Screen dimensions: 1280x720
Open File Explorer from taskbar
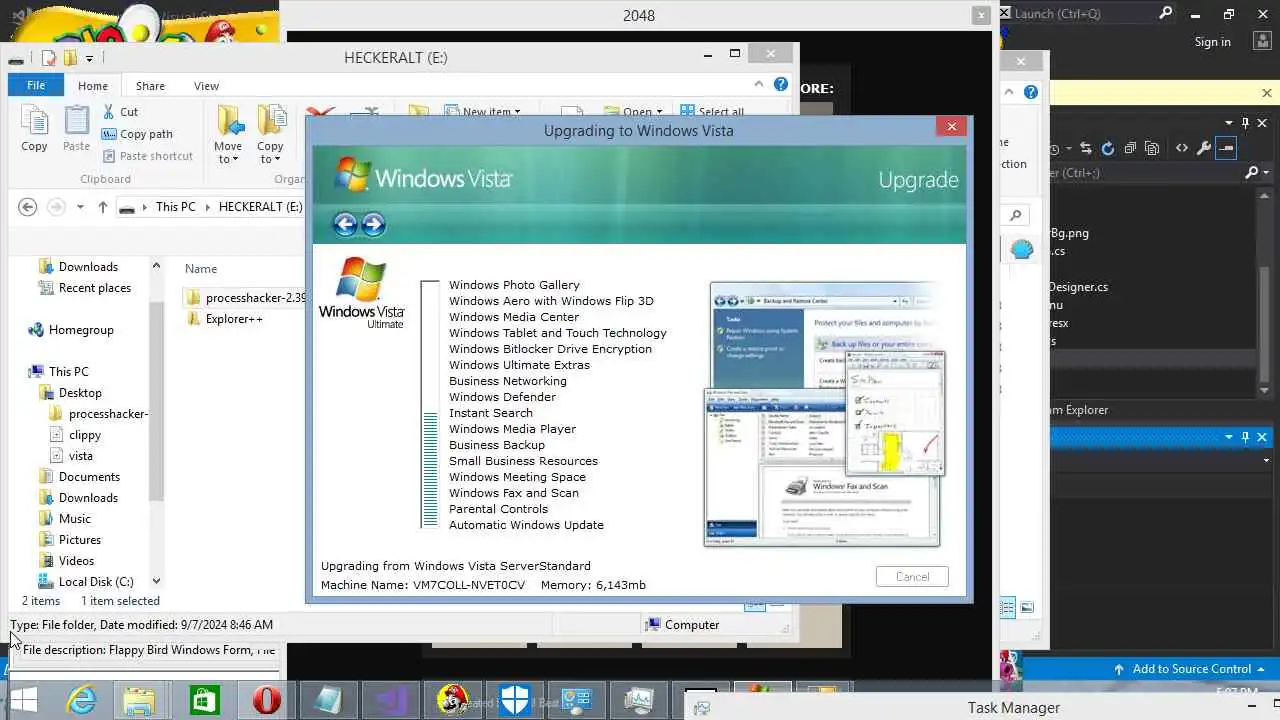[x=140, y=701]
